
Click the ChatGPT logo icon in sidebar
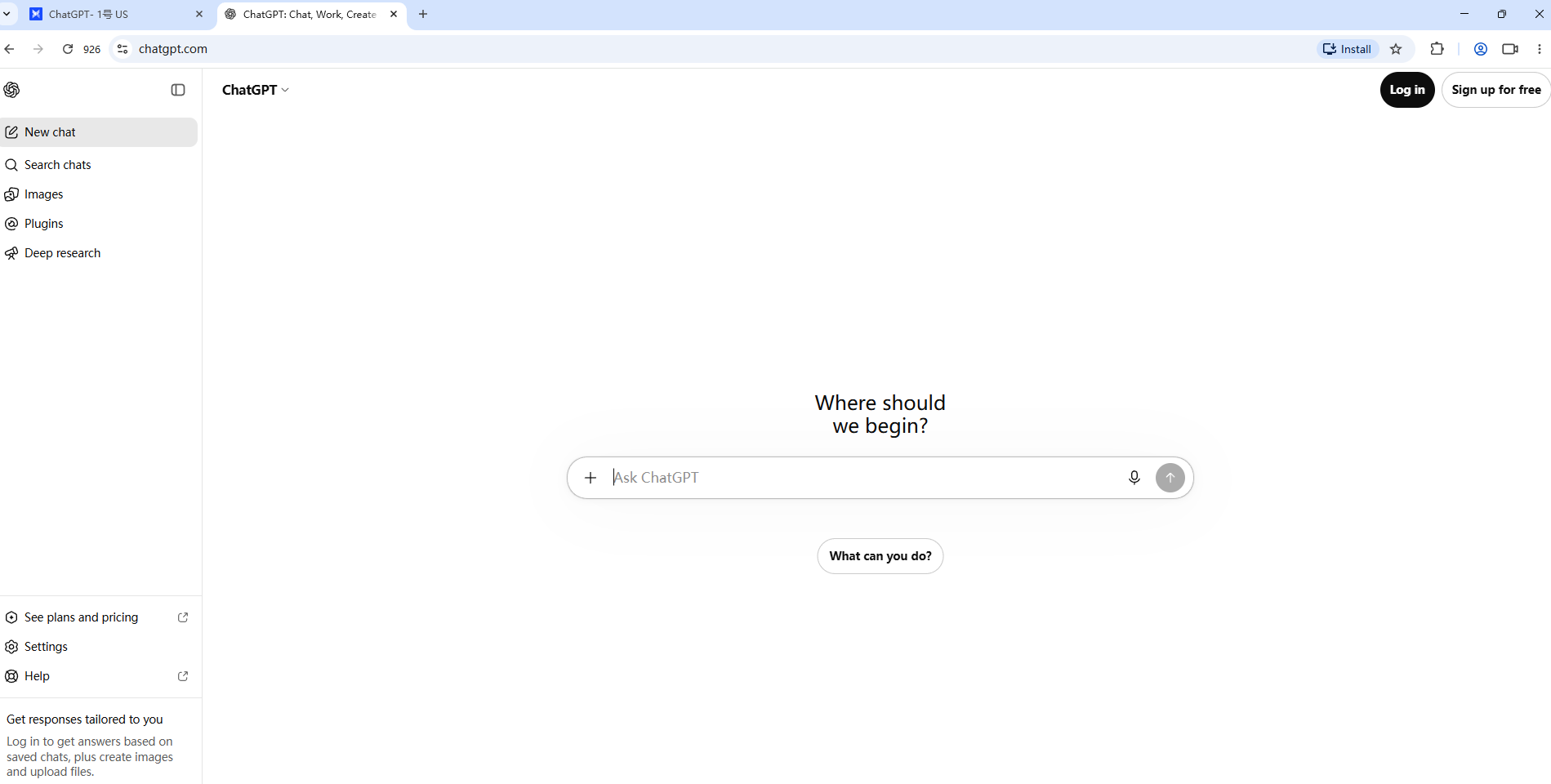pyautogui.click(x=11, y=90)
